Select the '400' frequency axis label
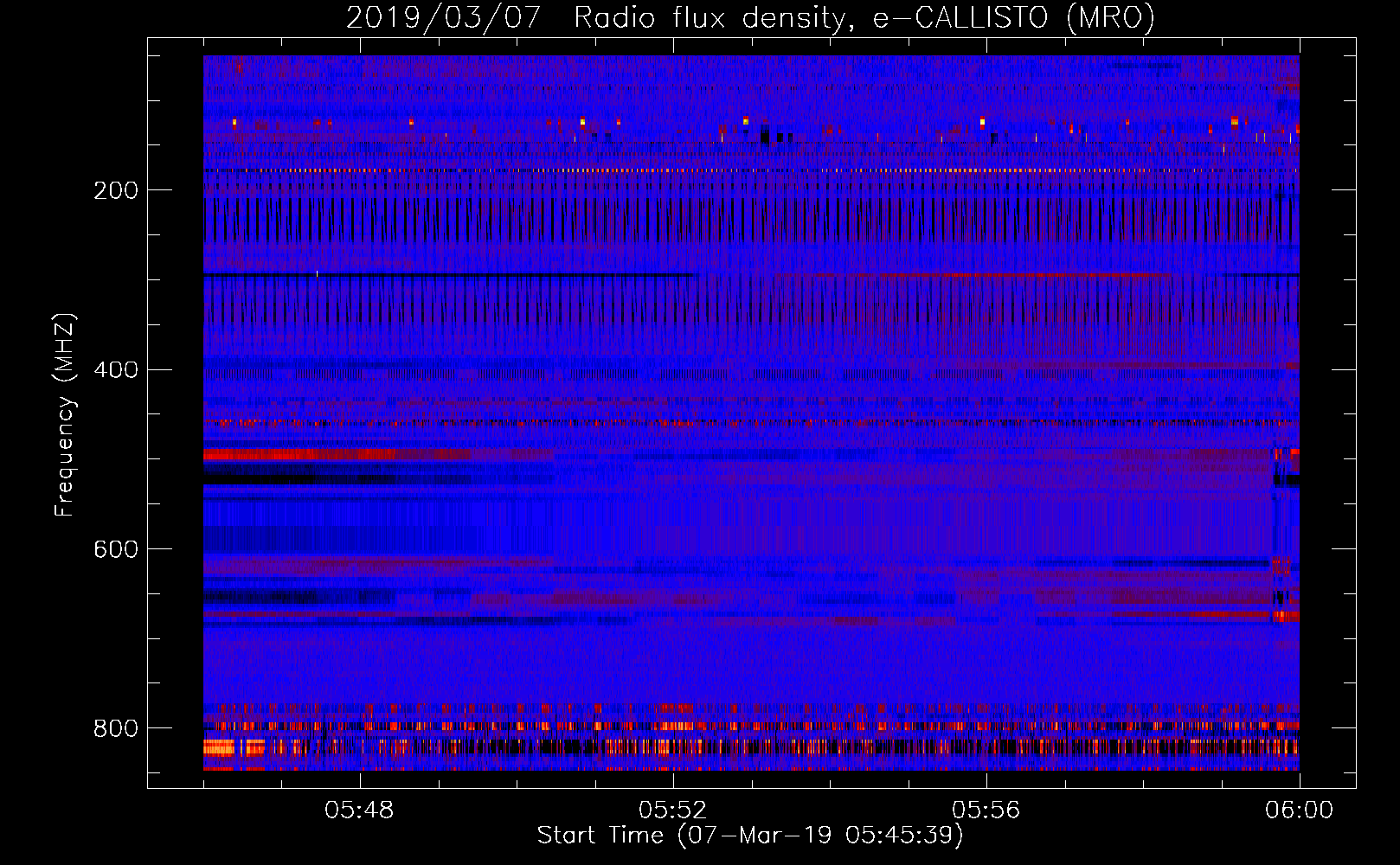This screenshot has width=1400, height=865. click(x=116, y=370)
